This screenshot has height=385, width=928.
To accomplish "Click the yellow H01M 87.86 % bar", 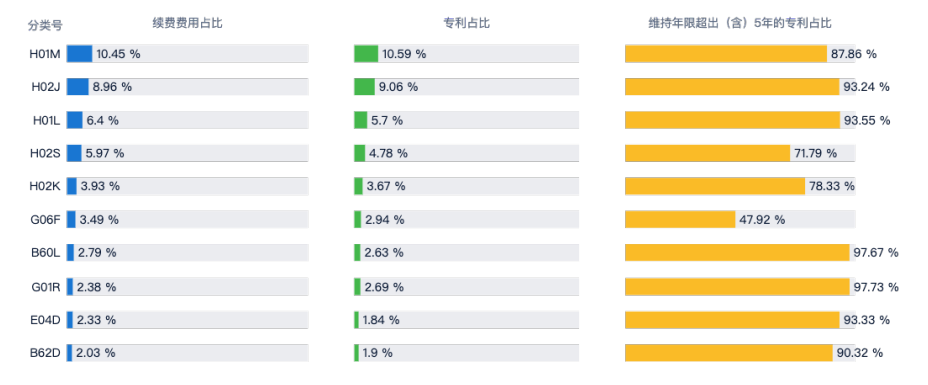I will point(726,54).
